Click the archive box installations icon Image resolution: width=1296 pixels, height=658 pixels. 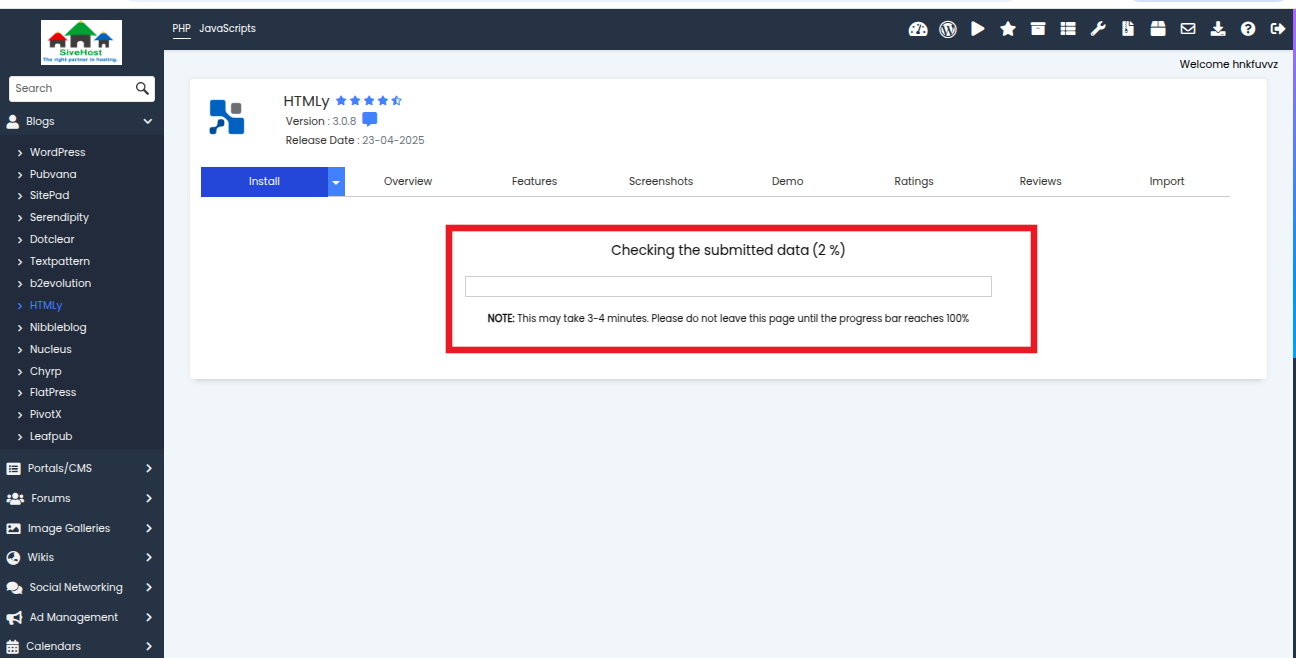(1038, 29)
